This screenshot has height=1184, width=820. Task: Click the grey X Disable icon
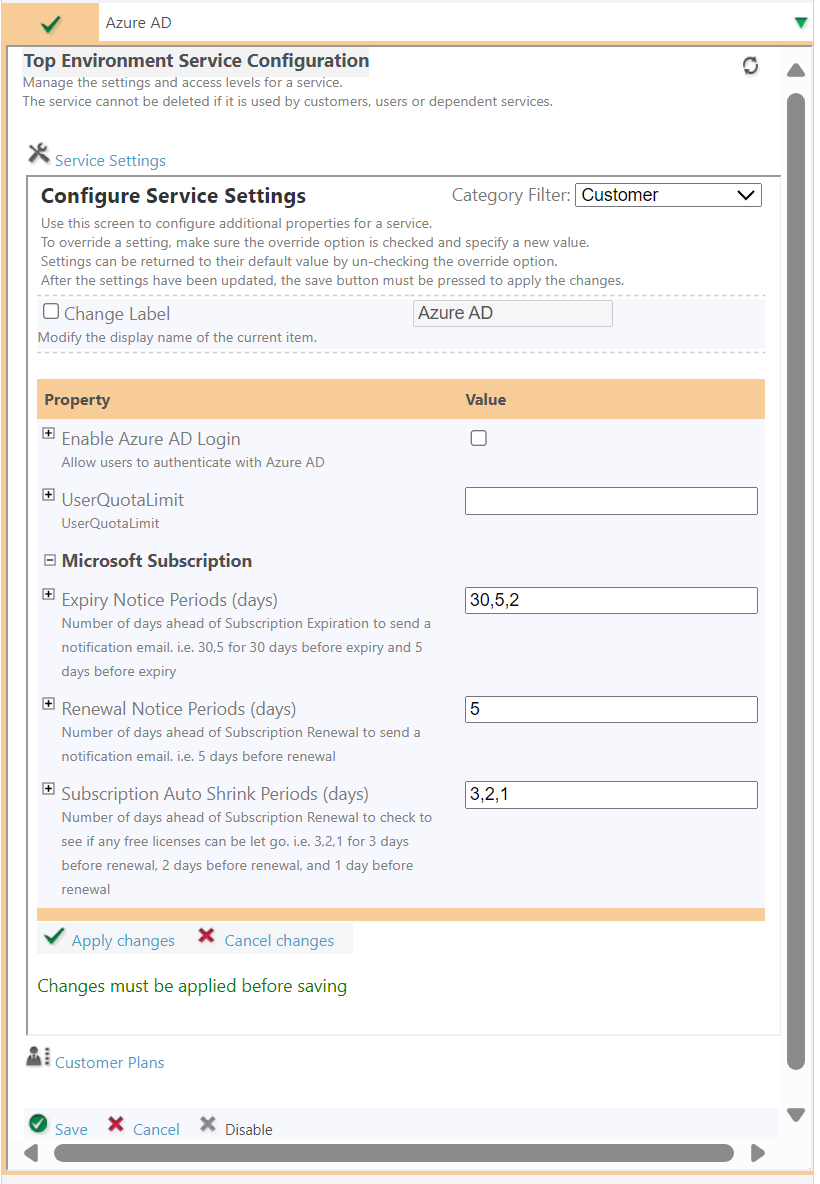click(x=208, y=1124)
